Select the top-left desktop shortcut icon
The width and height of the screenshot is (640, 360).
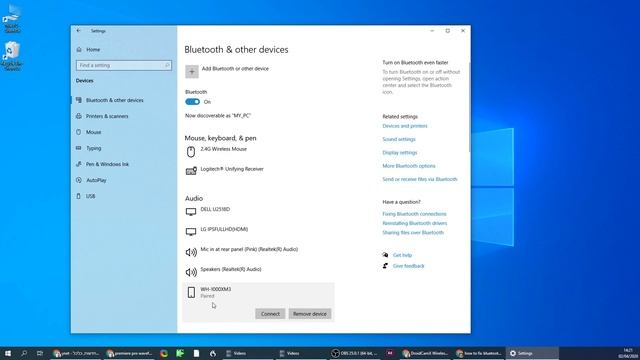(x=12, y=18)
